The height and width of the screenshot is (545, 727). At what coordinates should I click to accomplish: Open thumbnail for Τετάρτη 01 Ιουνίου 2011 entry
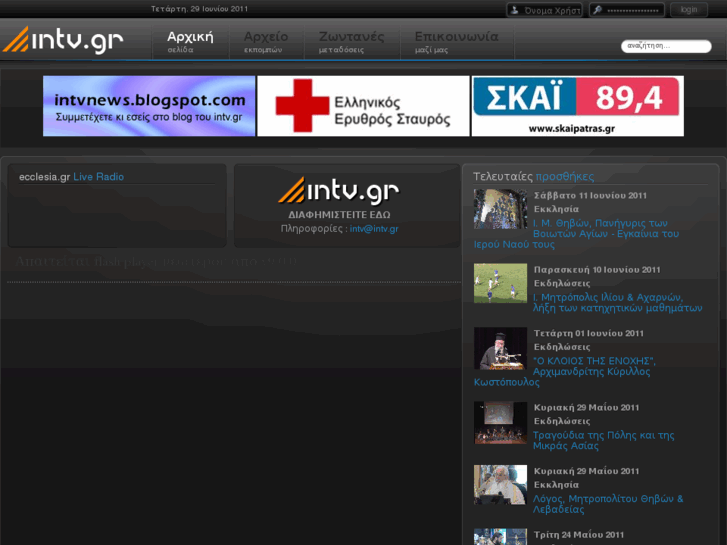click(500, 348)
